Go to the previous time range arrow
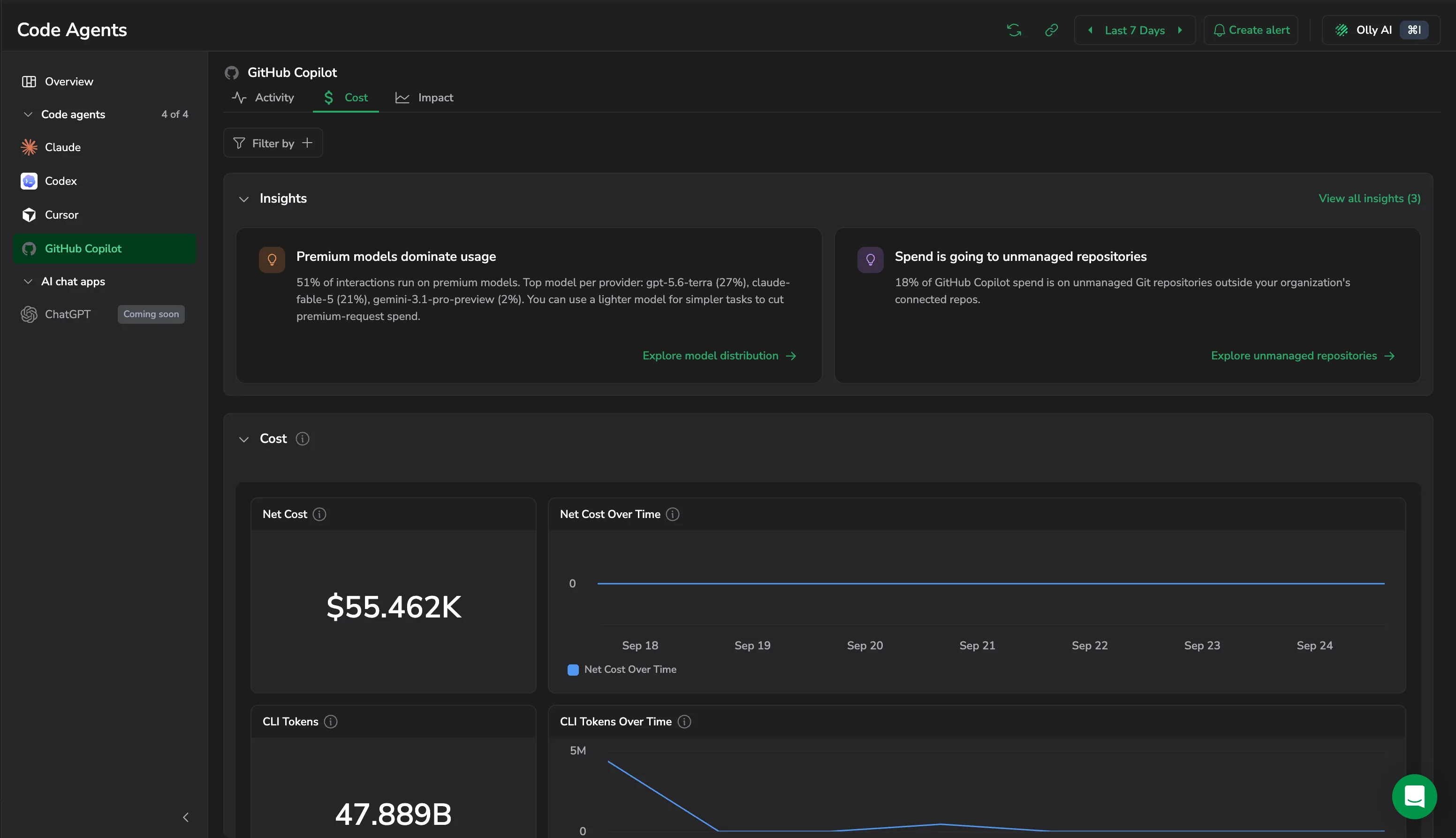 pos(1090,30)
